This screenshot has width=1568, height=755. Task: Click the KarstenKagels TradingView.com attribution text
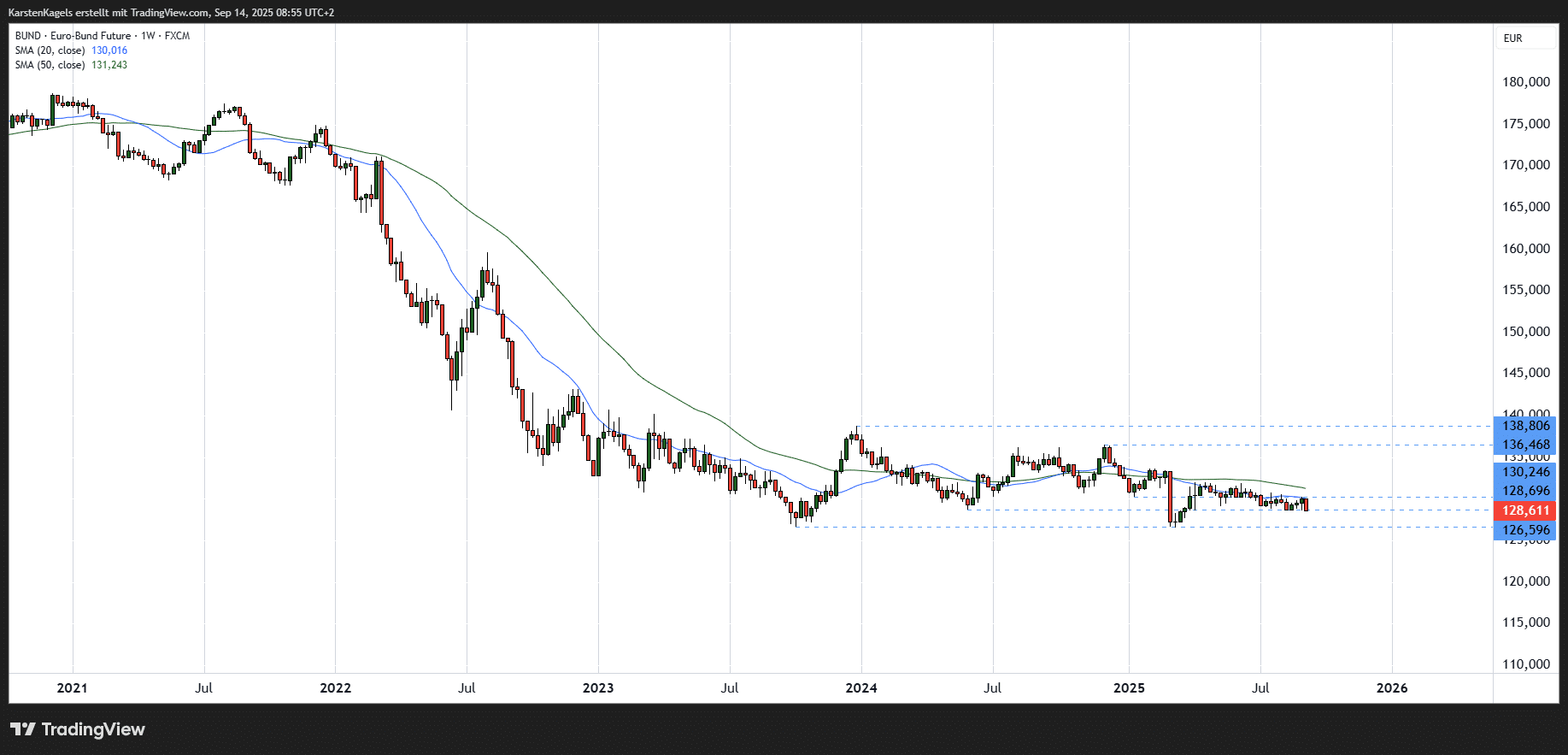[171, 13]
